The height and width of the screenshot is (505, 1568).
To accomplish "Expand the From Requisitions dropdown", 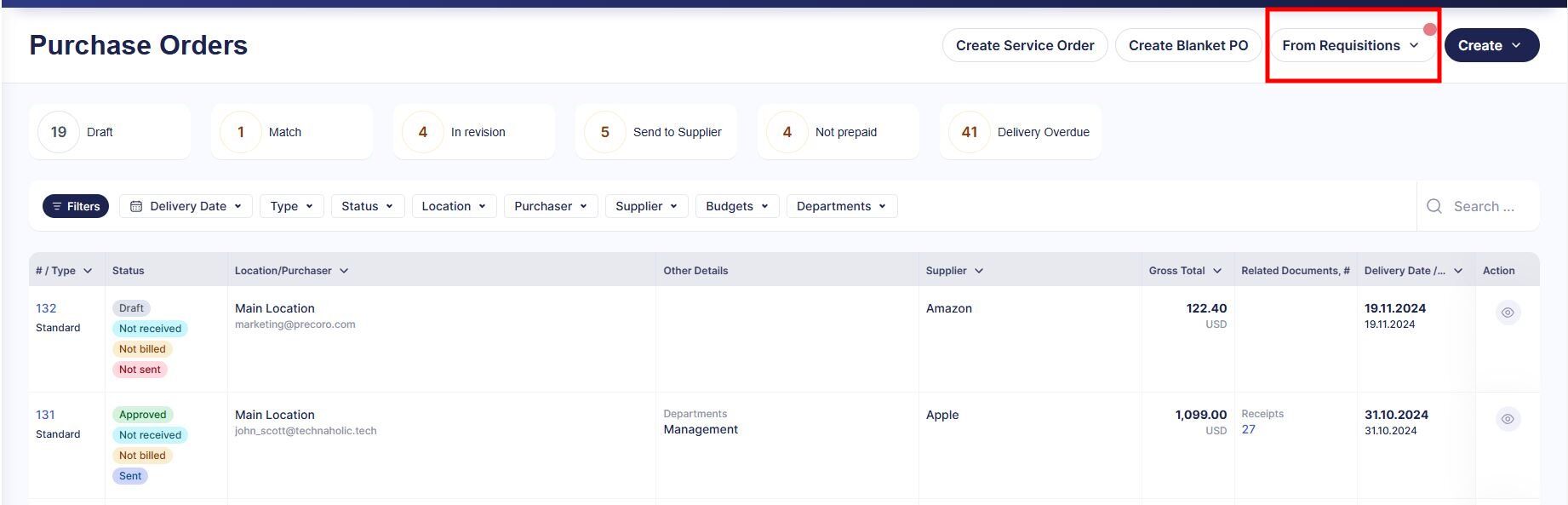I will 1350,45.
